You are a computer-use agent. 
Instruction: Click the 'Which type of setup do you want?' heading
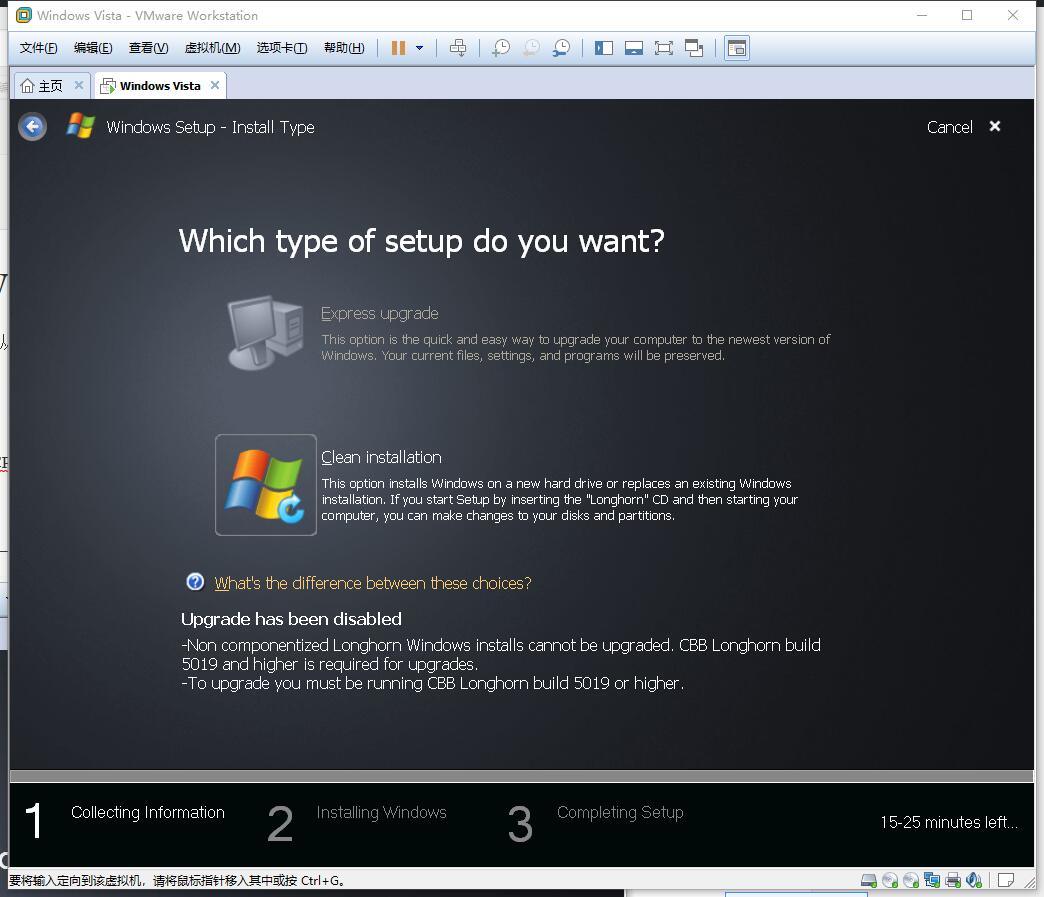click(x=421, y=241)
